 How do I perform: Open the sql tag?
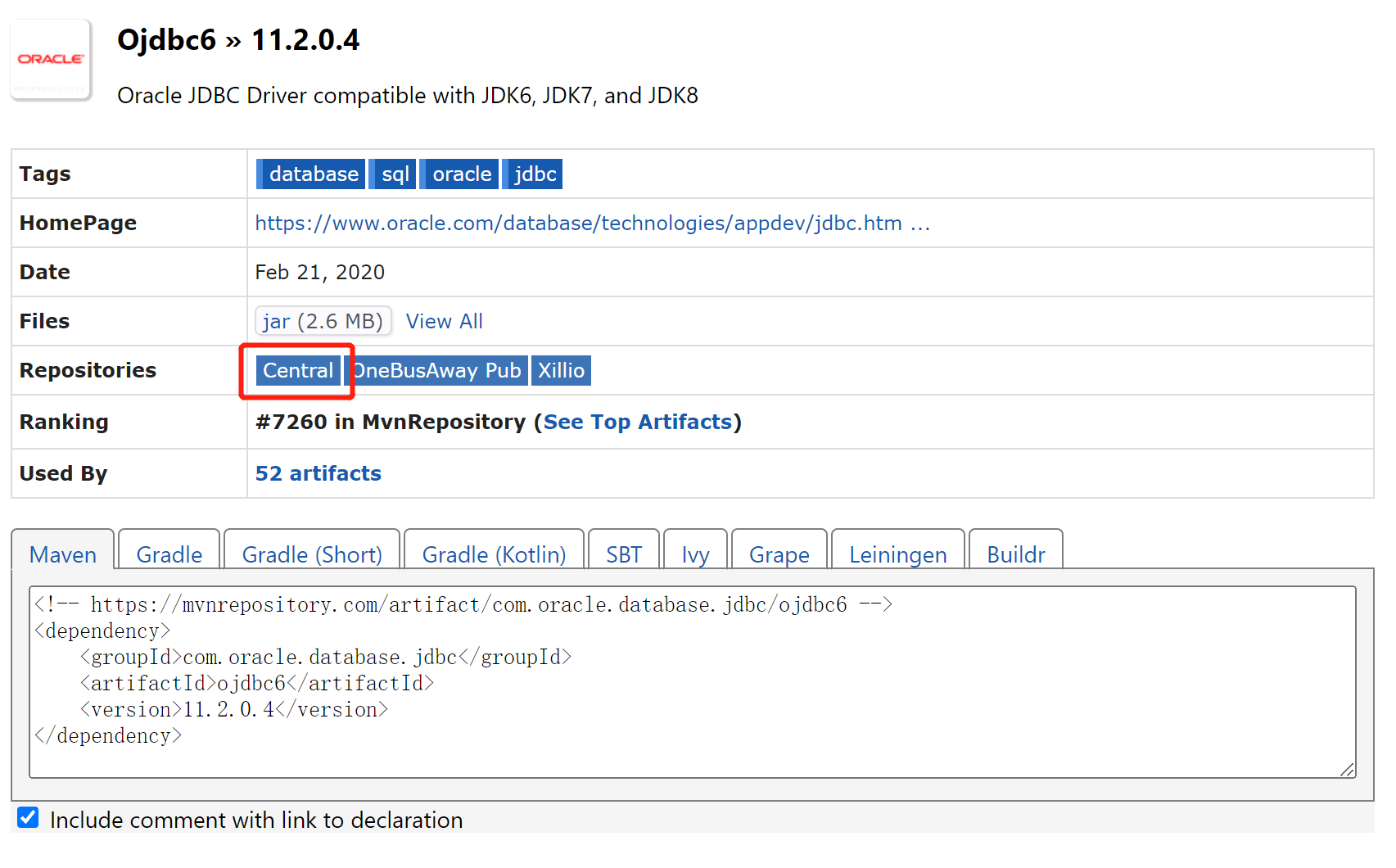tap(394, 174)
